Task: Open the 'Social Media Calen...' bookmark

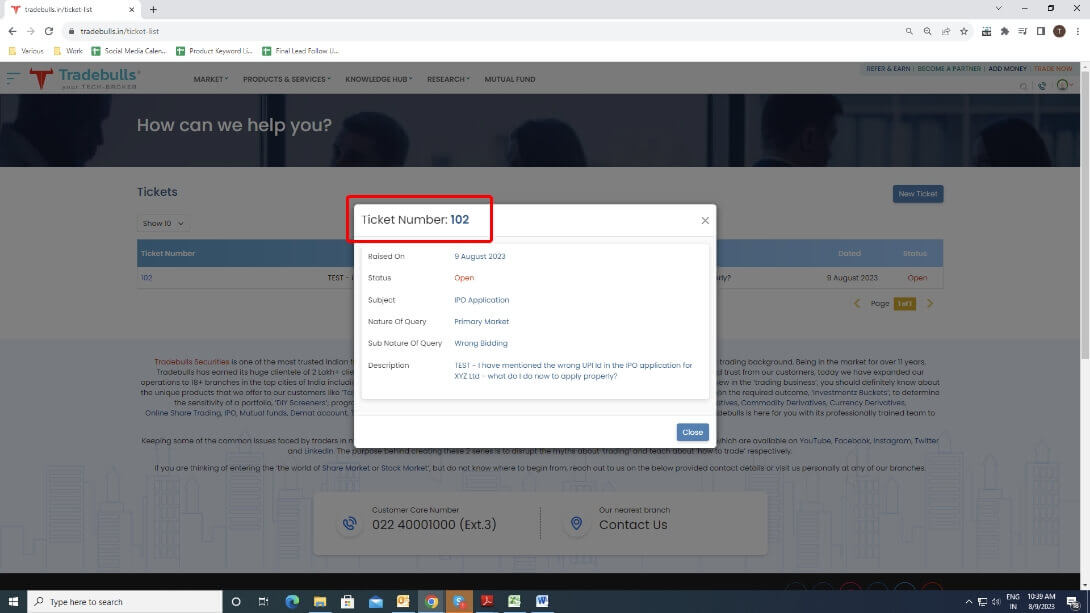Action: pyautogui.click(x=128, y=50)
